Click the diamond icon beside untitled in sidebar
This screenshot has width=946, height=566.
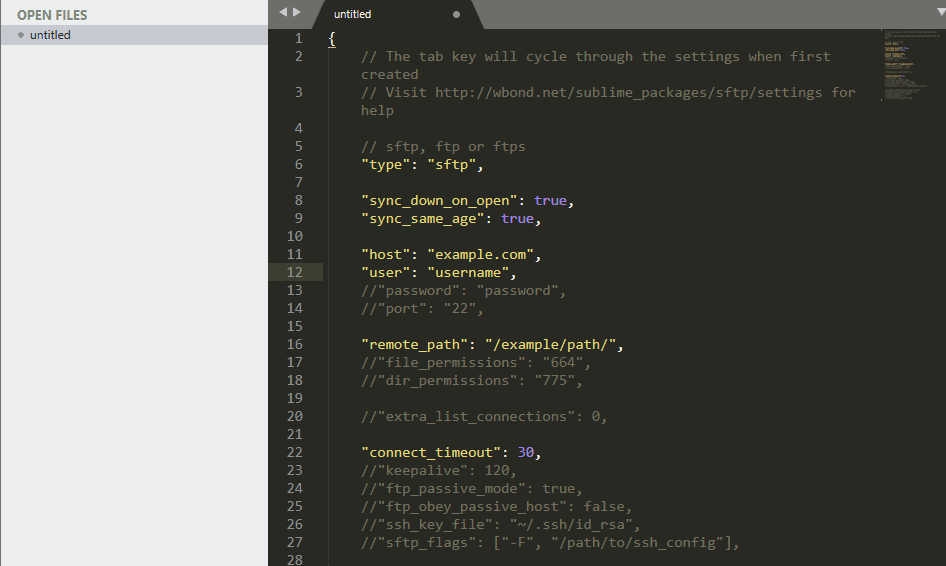[21, 35]
